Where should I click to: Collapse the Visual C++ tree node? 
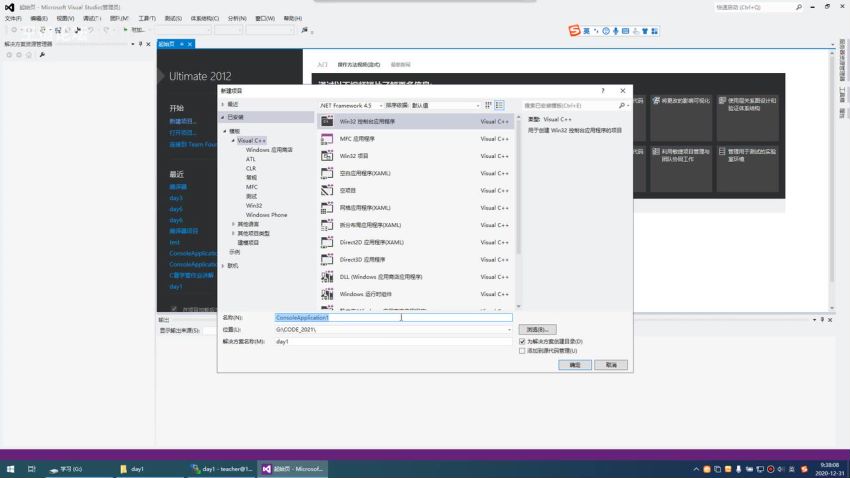(x=233, y=140)
